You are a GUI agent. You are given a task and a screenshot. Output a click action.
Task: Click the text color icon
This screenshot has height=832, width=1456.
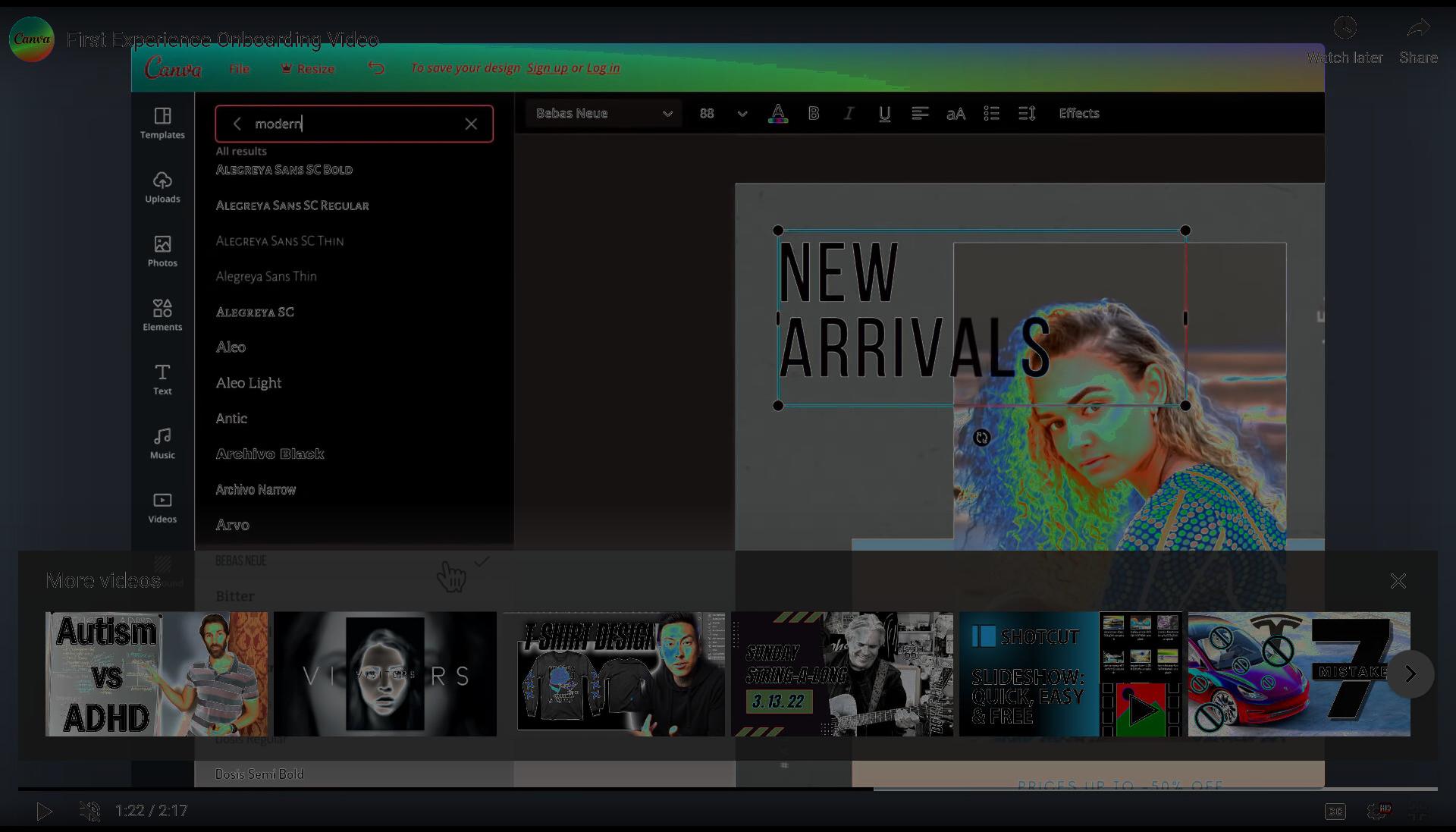tap(777, 114)
